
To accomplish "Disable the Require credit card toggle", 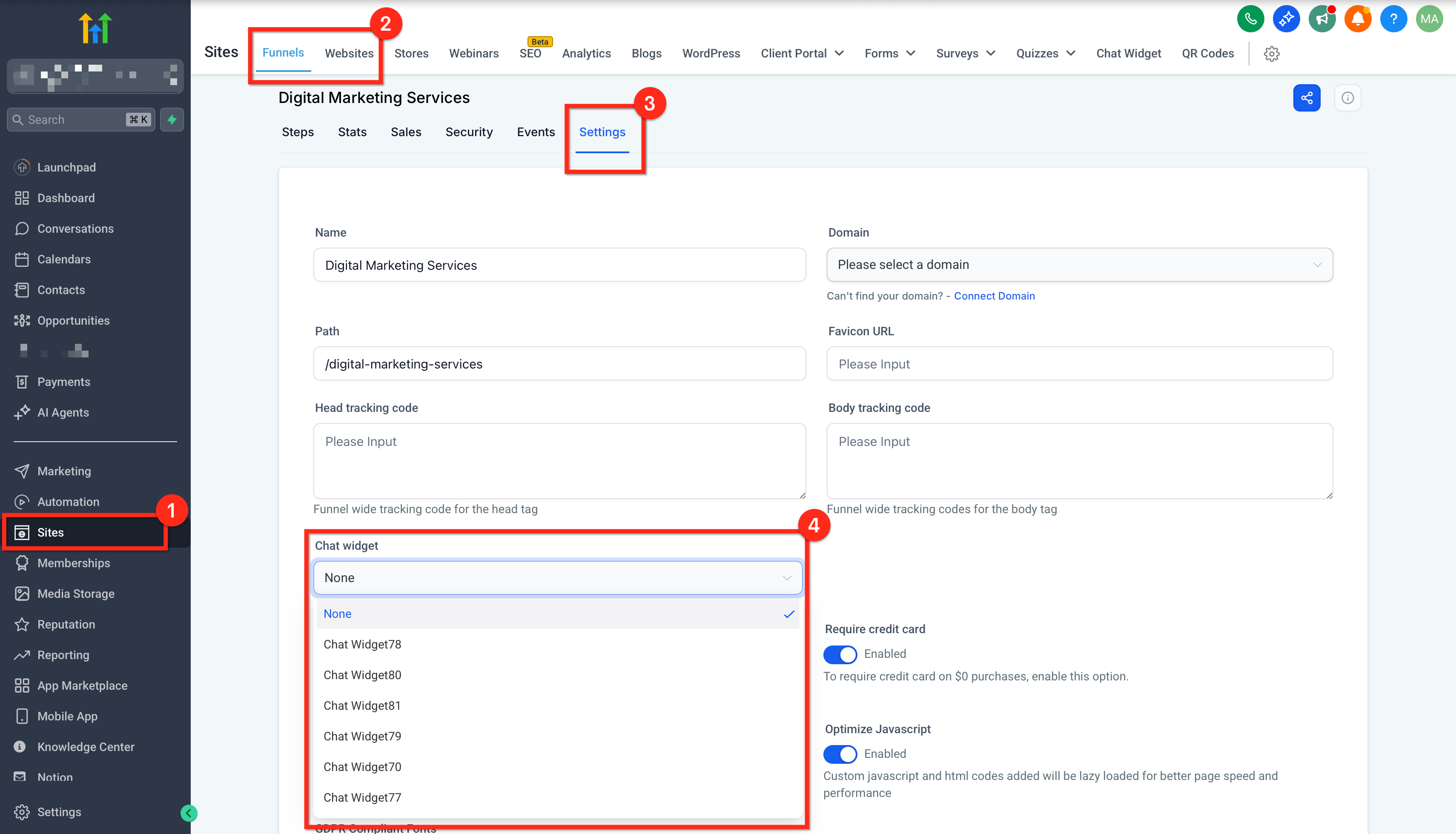I will [x=840, y=654].
